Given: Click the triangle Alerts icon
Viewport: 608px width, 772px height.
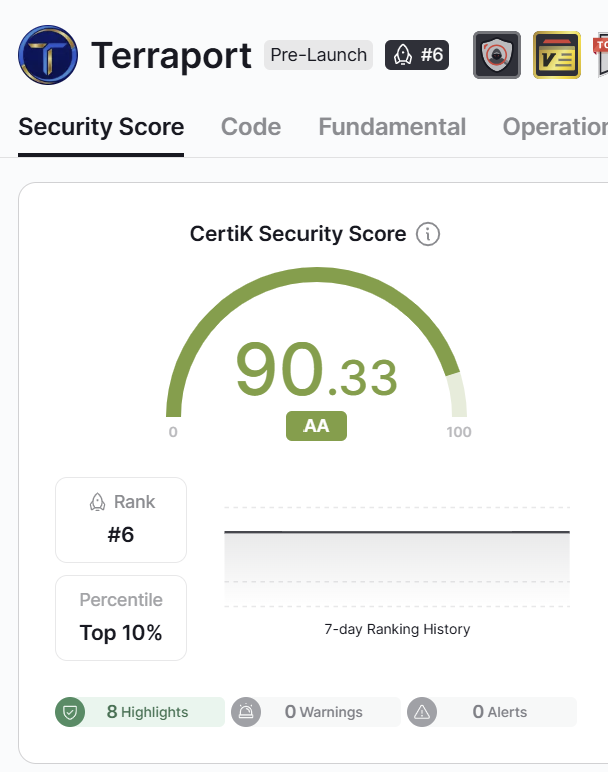Looking at the screenshot, I should [x=422, y=712].
